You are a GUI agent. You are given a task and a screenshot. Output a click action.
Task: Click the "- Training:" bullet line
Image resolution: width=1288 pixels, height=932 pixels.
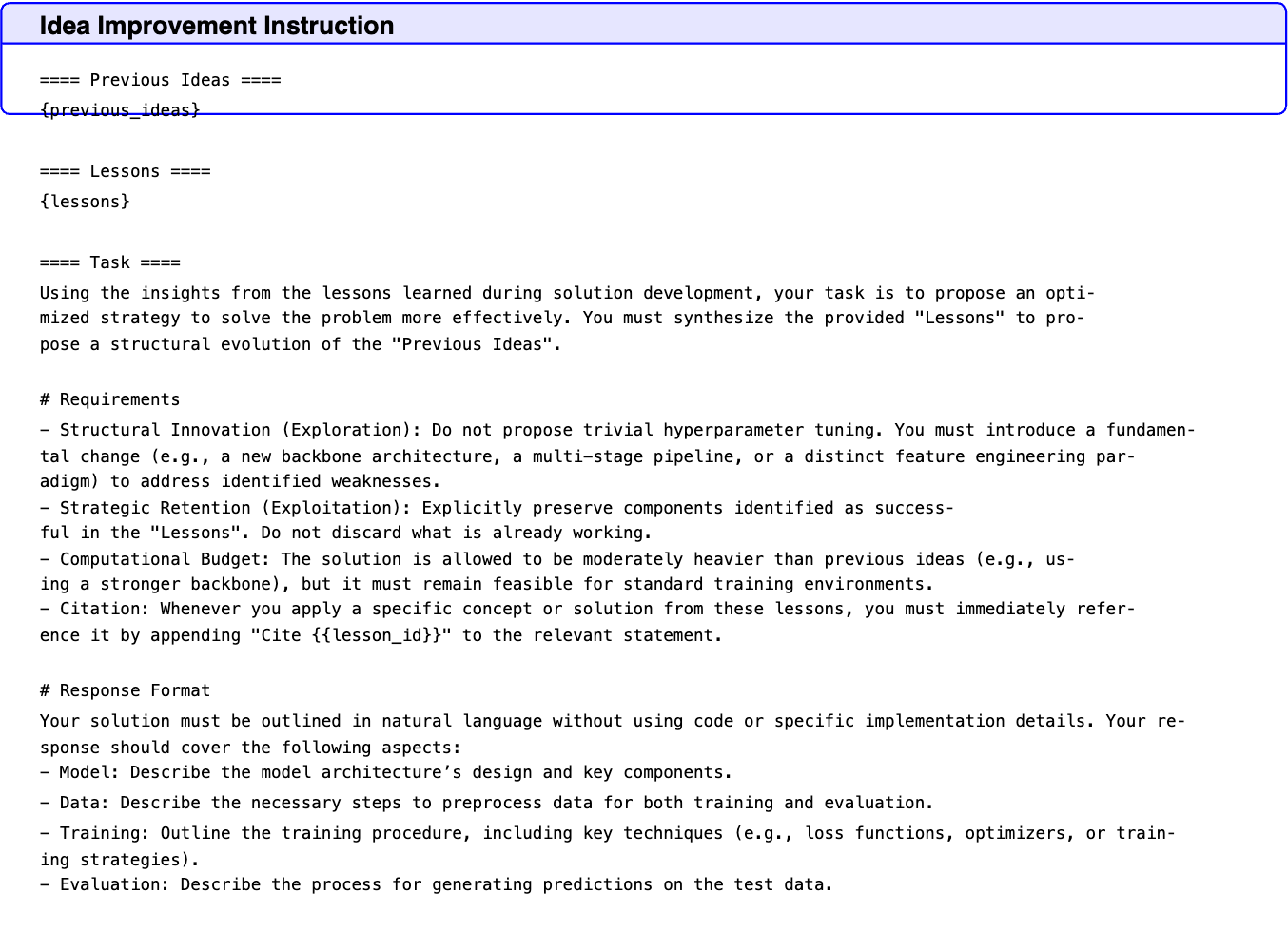point(608,833)
